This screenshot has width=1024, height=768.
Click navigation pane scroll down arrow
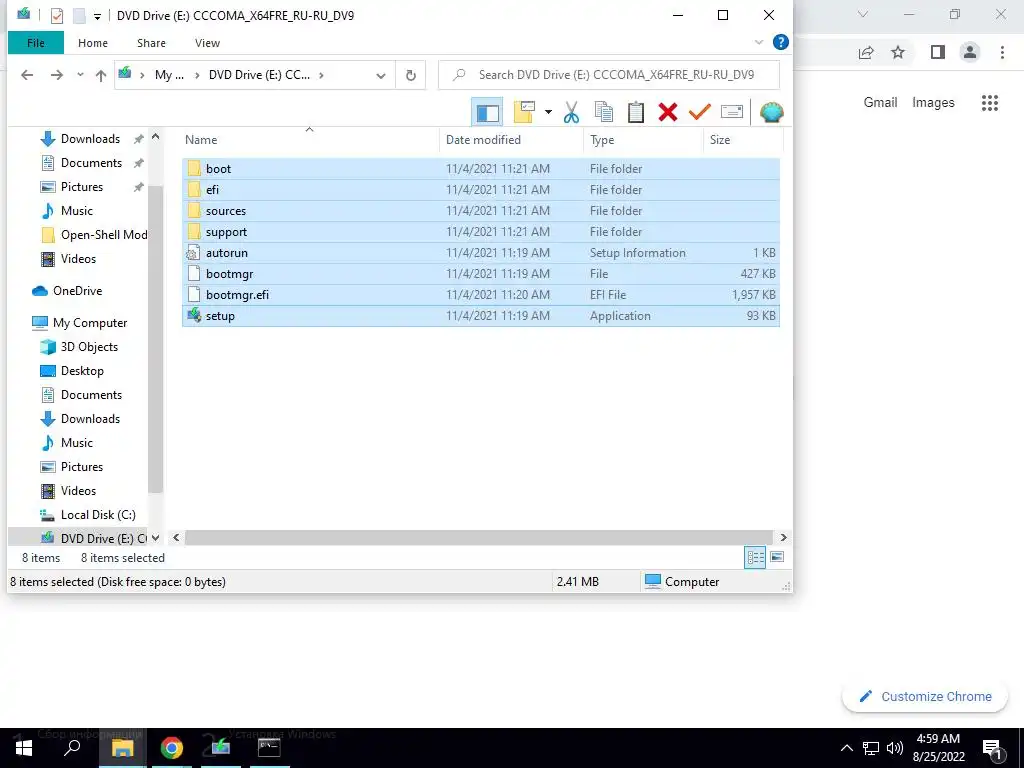(155, 538)
